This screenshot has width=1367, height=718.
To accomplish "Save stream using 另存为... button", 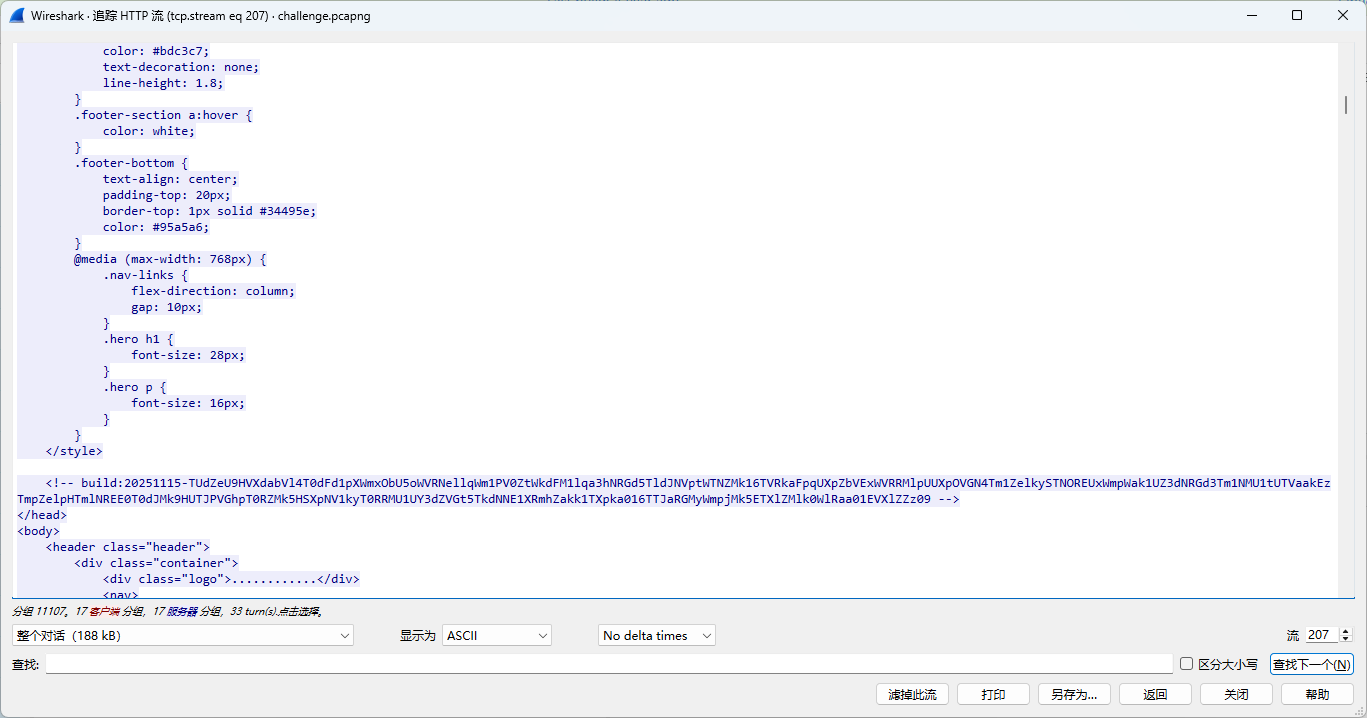I will (x=1074, y=694).
